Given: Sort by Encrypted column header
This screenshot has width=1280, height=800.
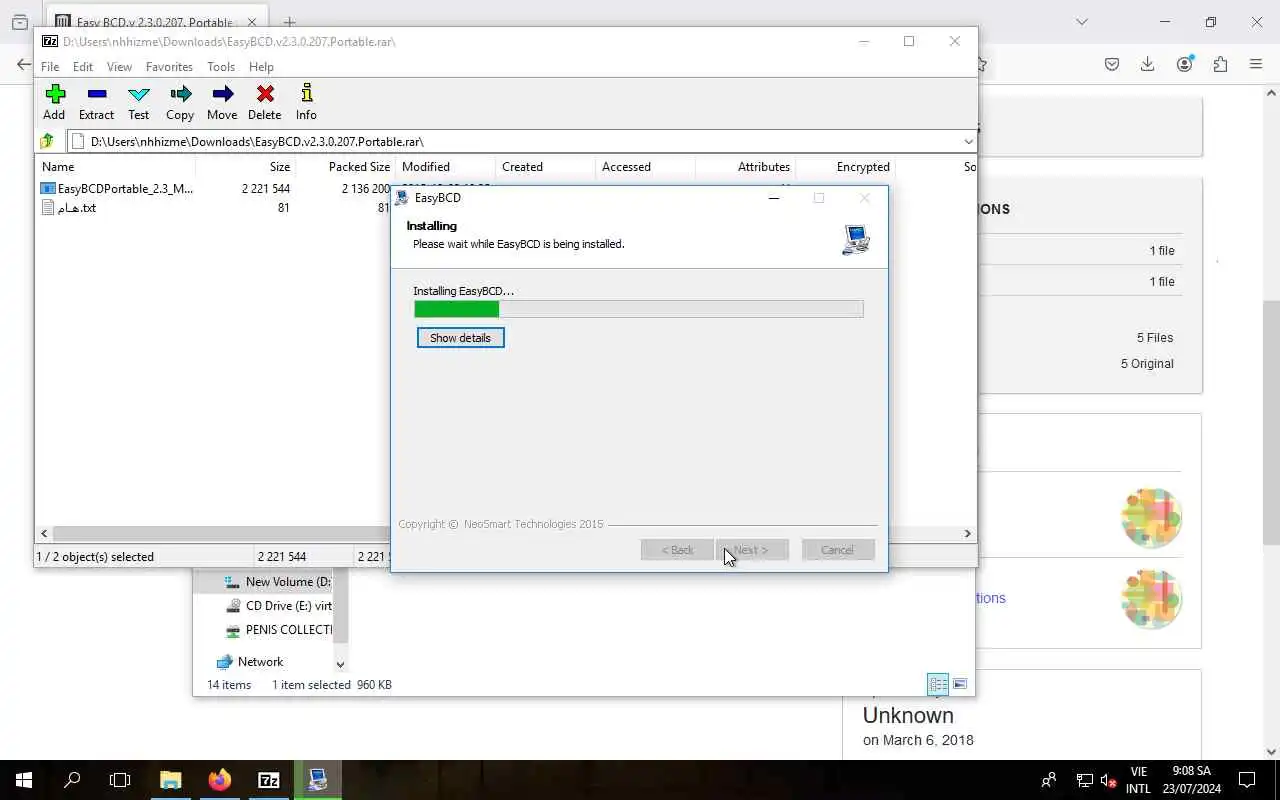Looking at the screenshot, I should pyautogui.click(x=845, y=167).
